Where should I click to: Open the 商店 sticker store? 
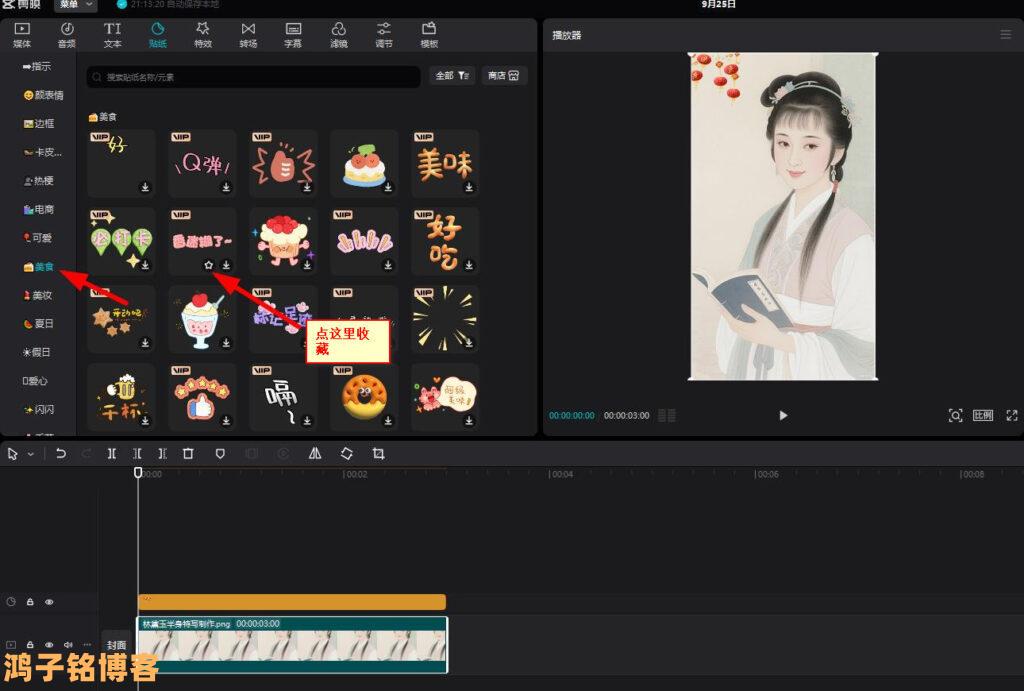503,76
